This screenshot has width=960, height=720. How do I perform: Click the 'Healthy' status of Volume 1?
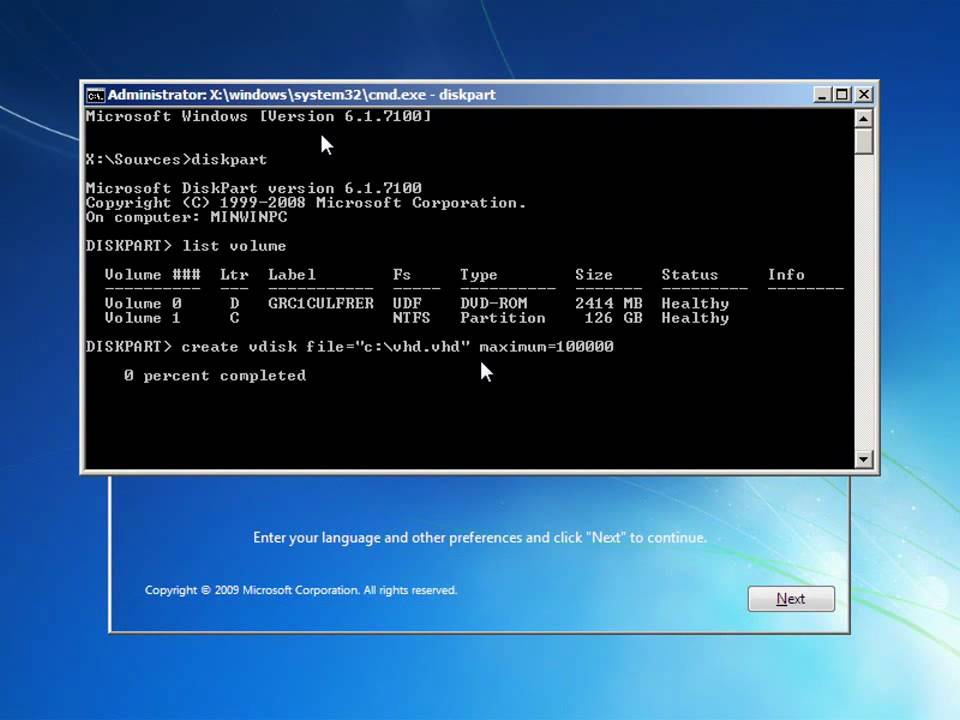click(695, 318)
